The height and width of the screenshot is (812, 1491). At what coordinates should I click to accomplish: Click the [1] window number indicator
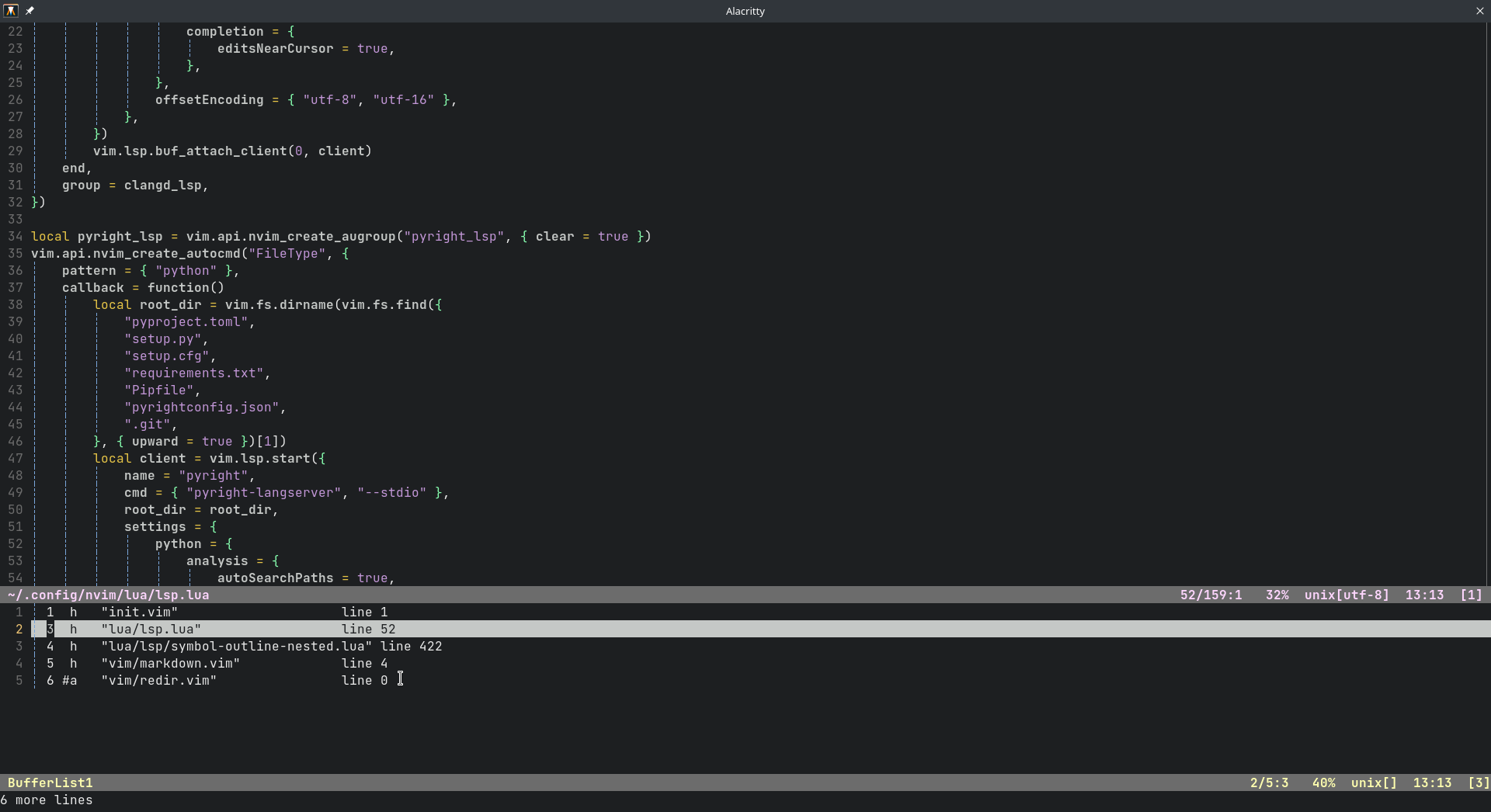pos(1471,595)
